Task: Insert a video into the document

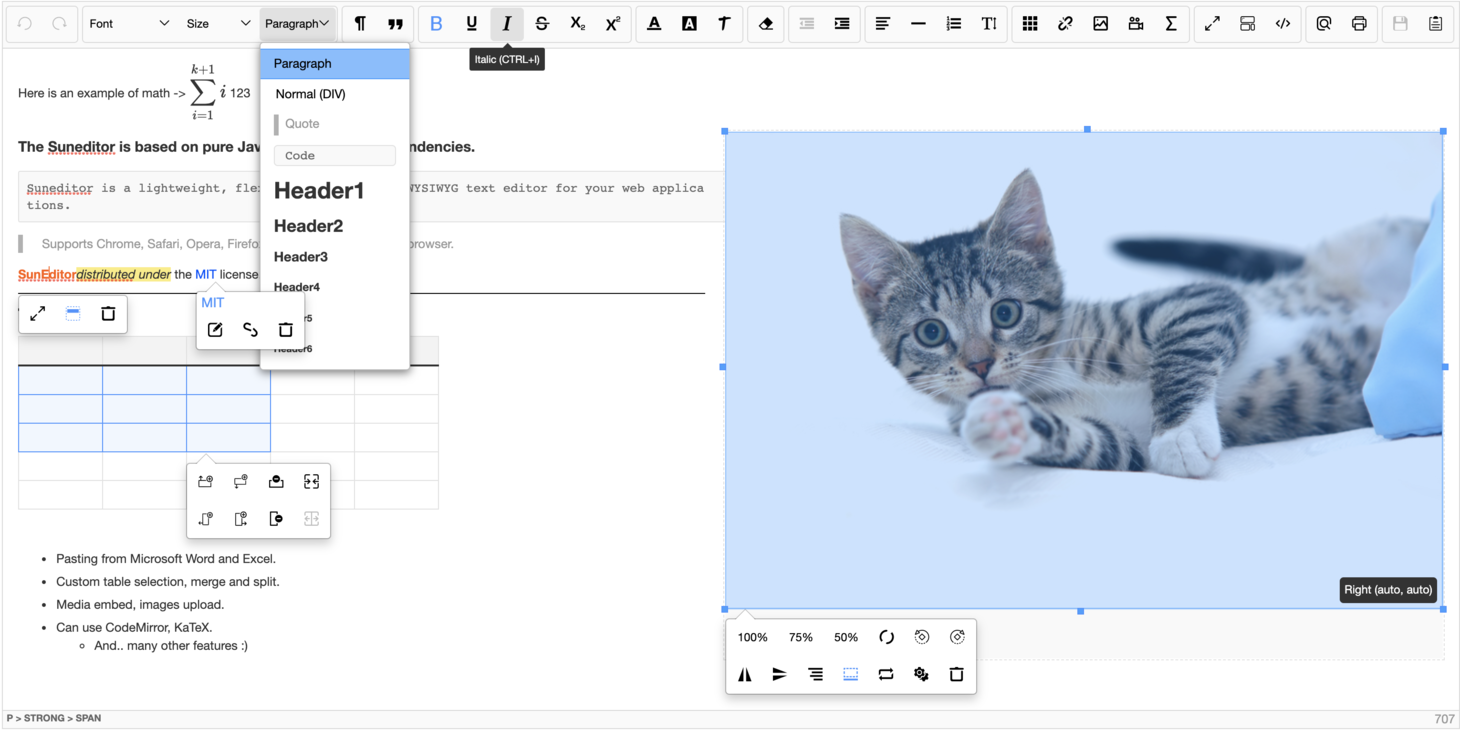Action: click(1136, 22)
